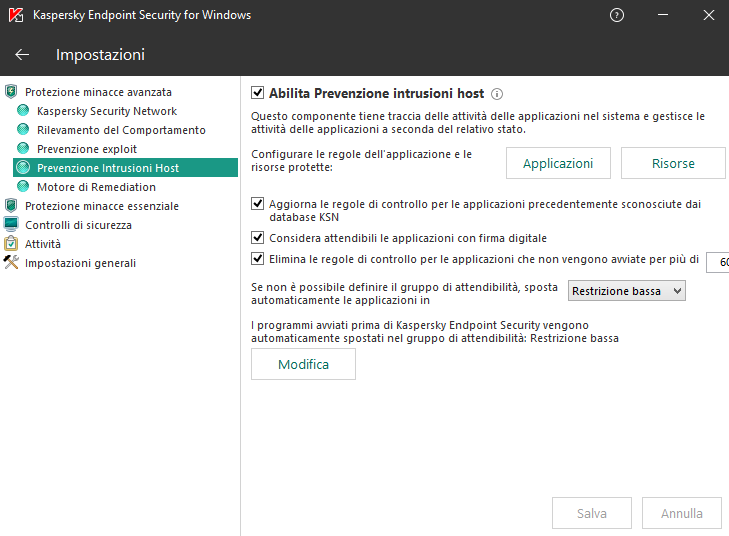The width and height of the screenshot is (729, 536).
Task: Click the Annulla button
Action: [x=682, y=513]
